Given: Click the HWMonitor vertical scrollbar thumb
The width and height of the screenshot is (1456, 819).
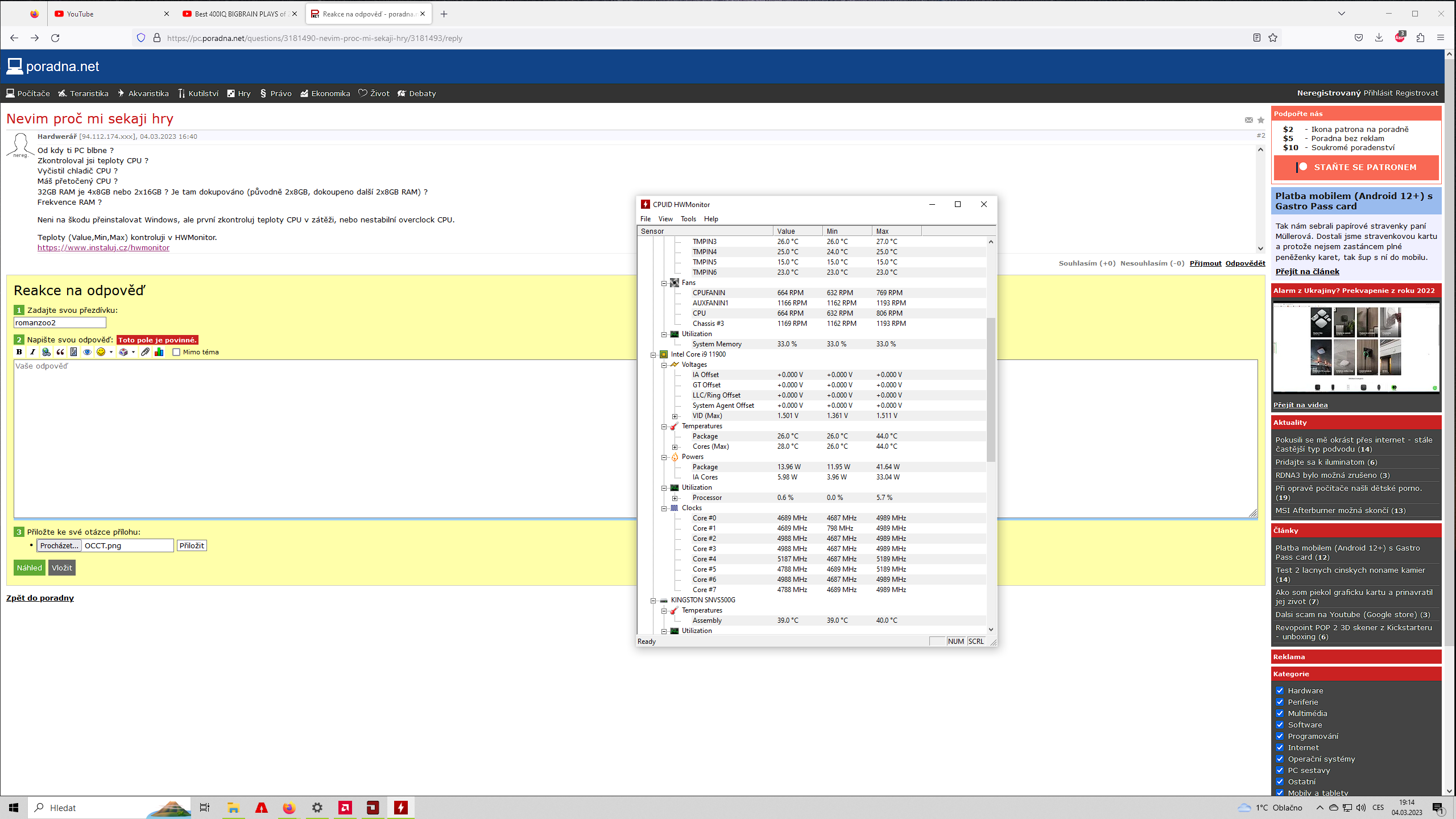Looking at the screenshot, I should pos(991,390).
